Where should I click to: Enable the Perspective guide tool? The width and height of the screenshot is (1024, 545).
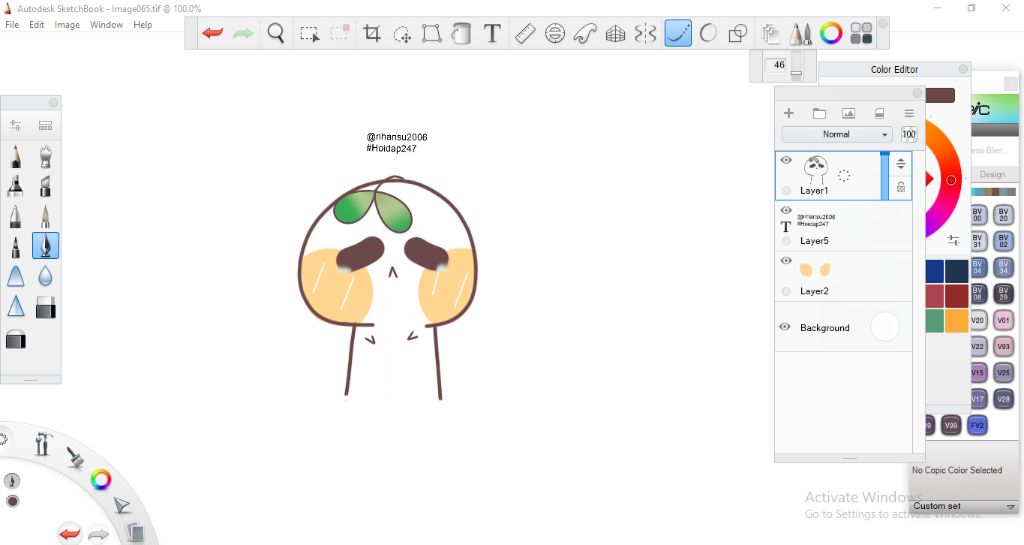point(615,33)
